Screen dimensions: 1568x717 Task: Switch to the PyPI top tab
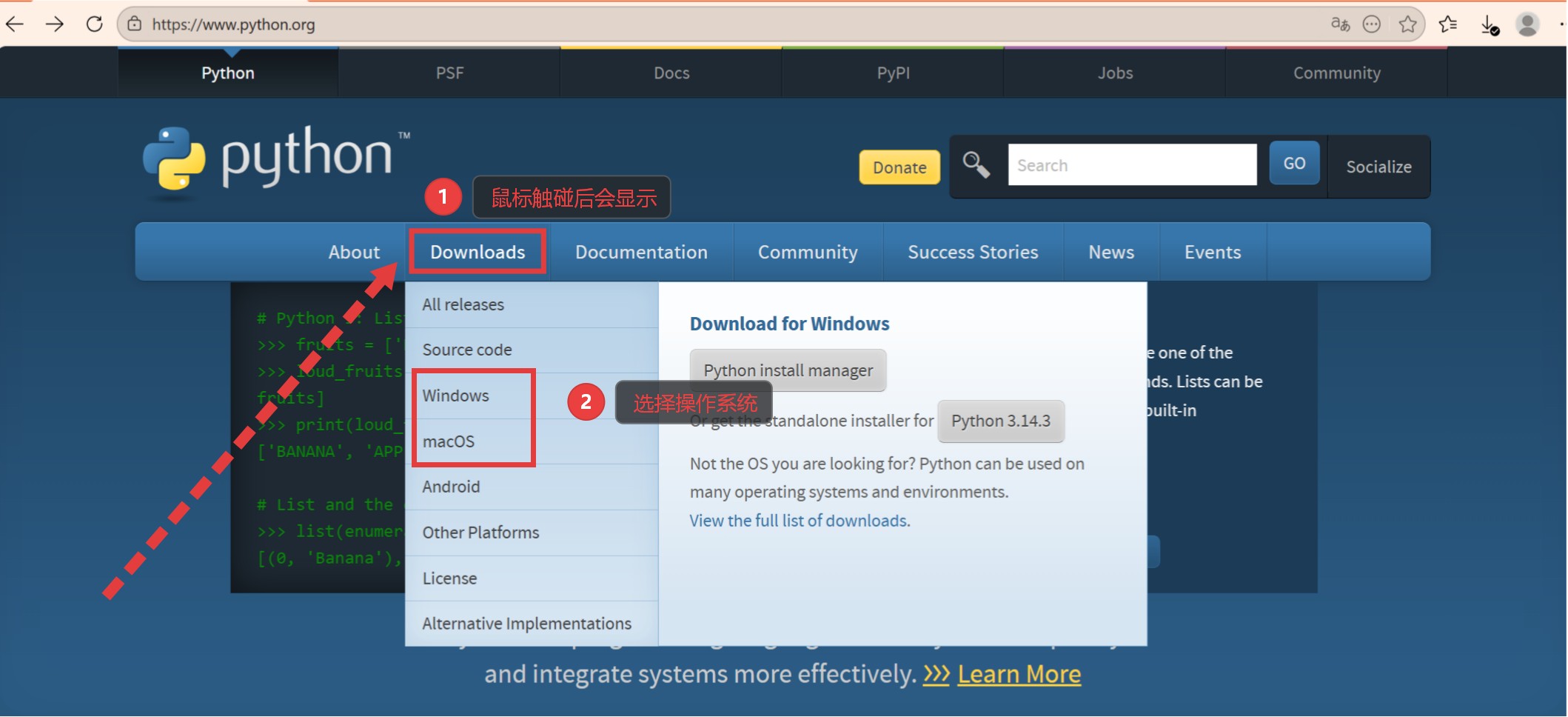point(893,73)
